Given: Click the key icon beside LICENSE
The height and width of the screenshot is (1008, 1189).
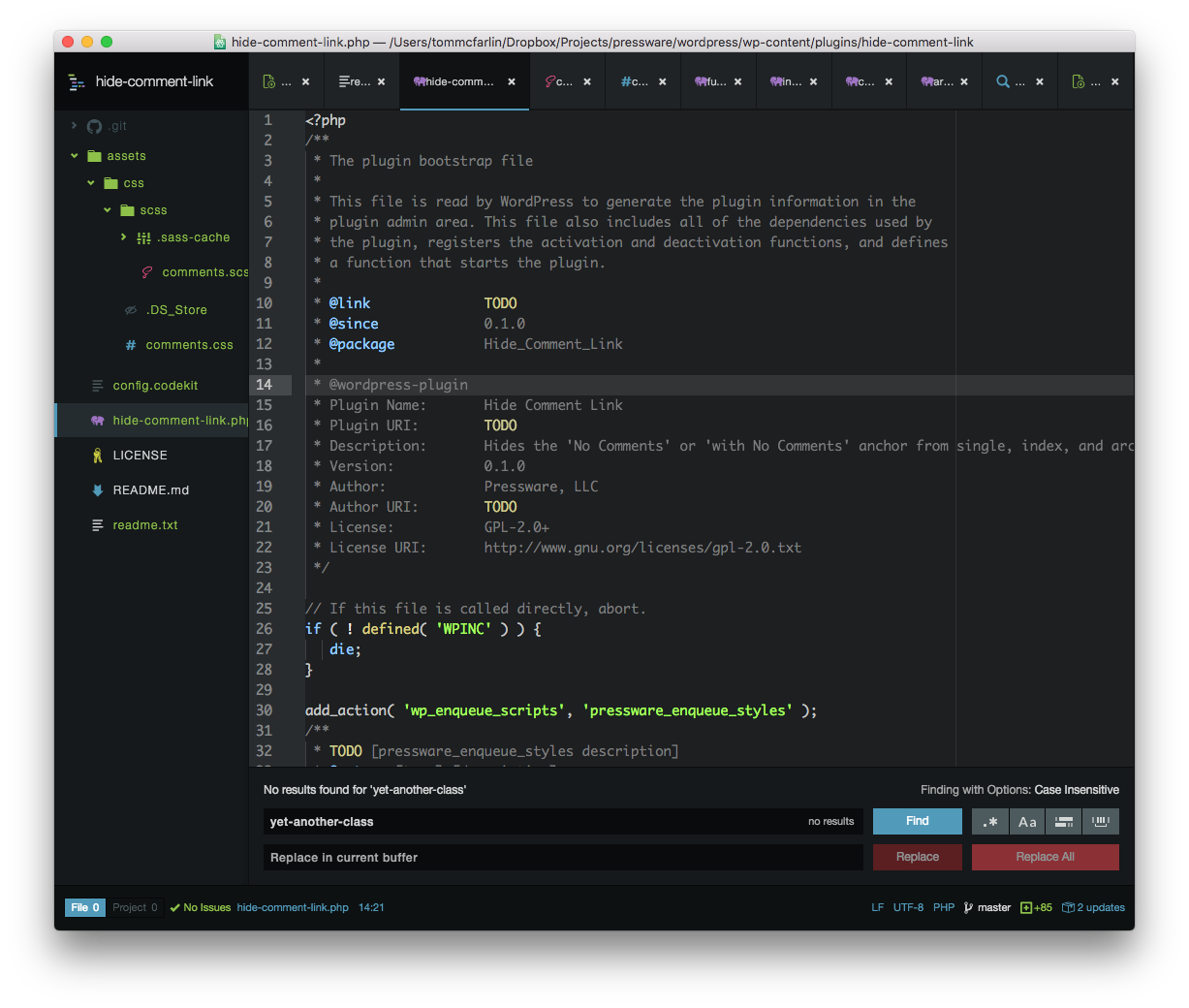Looking at the screenshot, I should click(x=97, y=456).
